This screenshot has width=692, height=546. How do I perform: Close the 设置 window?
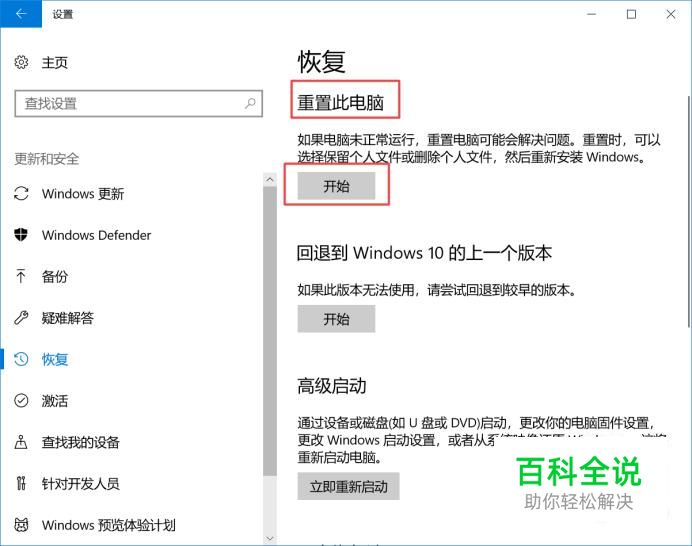point(671,14)
